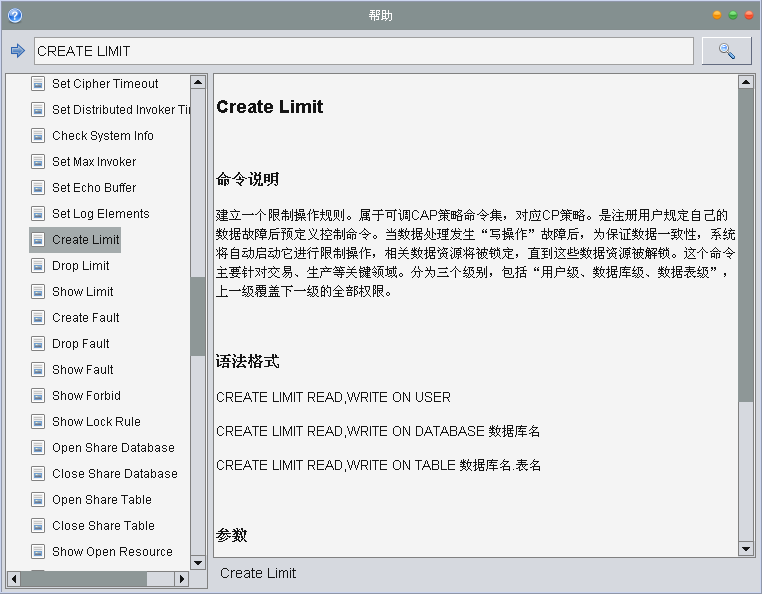762x594 pixels.
Task: Click the 命令说明 section heading
Action: coord(247,179)
